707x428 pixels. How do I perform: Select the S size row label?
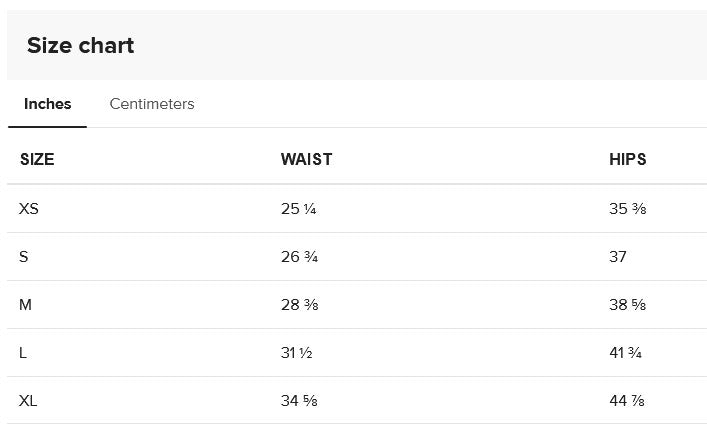click(24, 257)
